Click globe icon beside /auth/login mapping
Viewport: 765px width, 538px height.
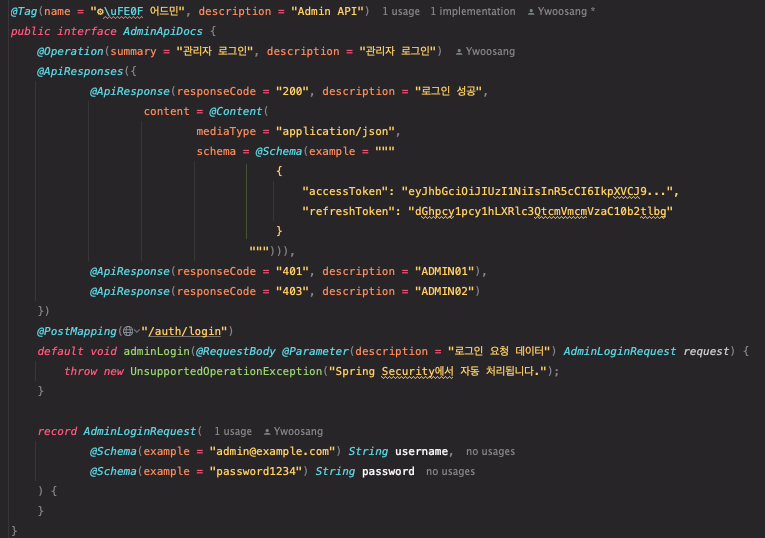[x=128, y=331]
